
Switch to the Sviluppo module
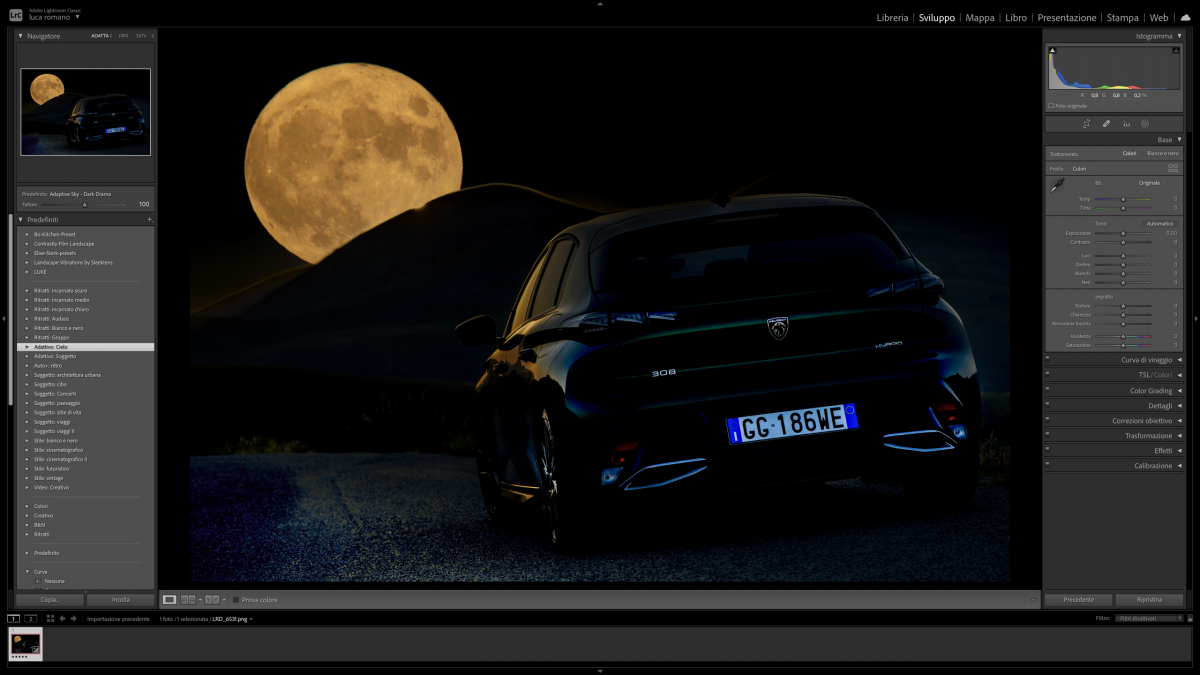click(x=937, y=18)
